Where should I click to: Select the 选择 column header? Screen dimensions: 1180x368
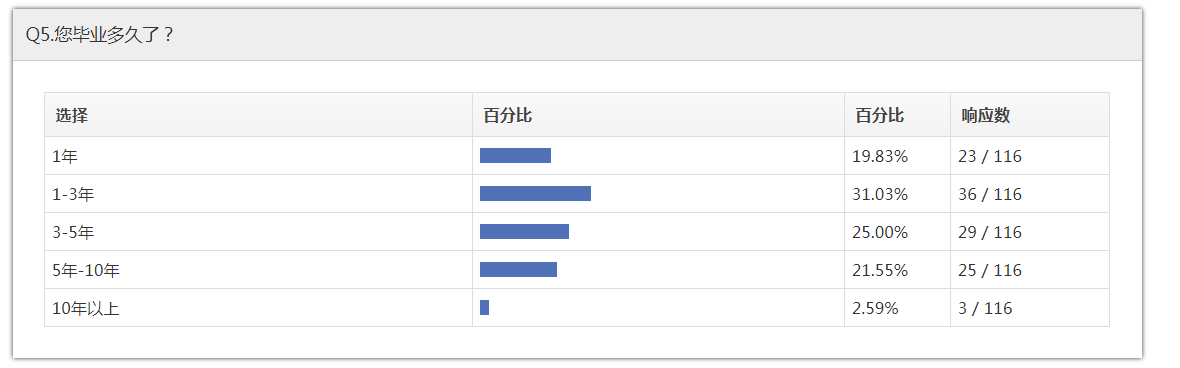[x=71, y=116]
